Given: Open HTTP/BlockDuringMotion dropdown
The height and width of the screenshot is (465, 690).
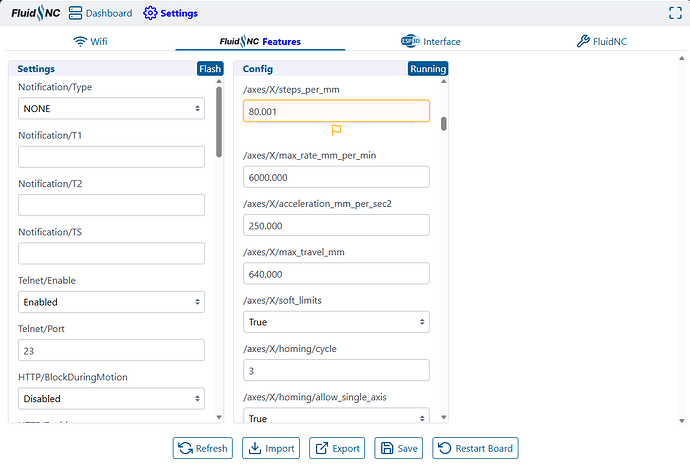Looking at the screenshot, I should pos(111,399).
